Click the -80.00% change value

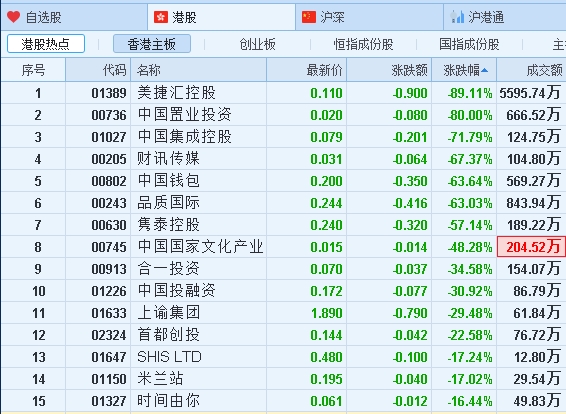(x=470, y=116)
